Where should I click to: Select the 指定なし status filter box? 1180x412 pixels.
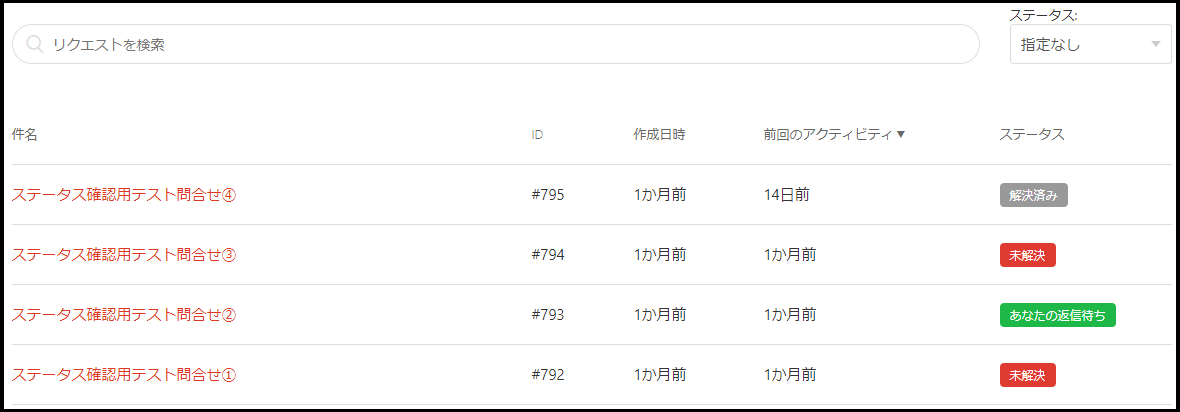(1090, 44)
